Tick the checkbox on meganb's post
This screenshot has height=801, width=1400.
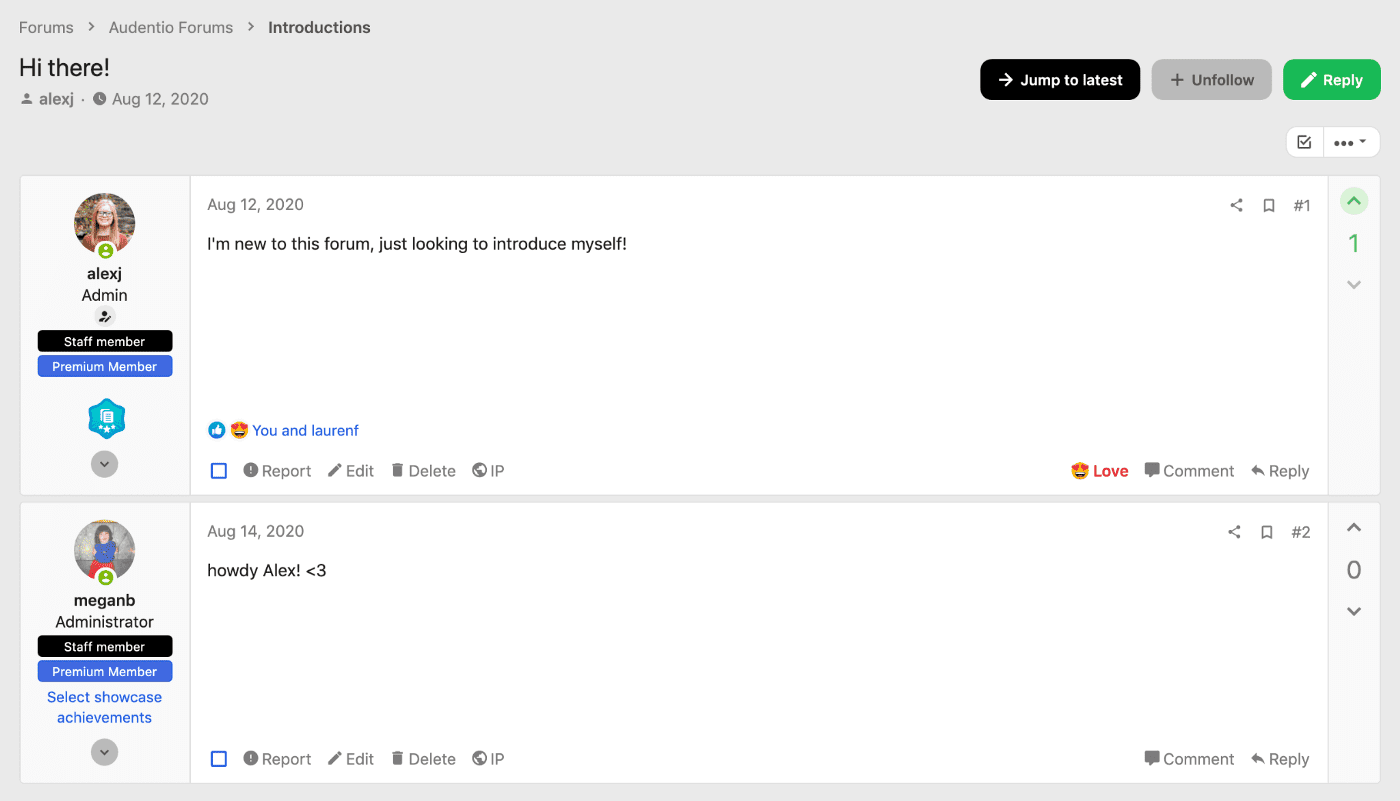click(x=219, y=759)
